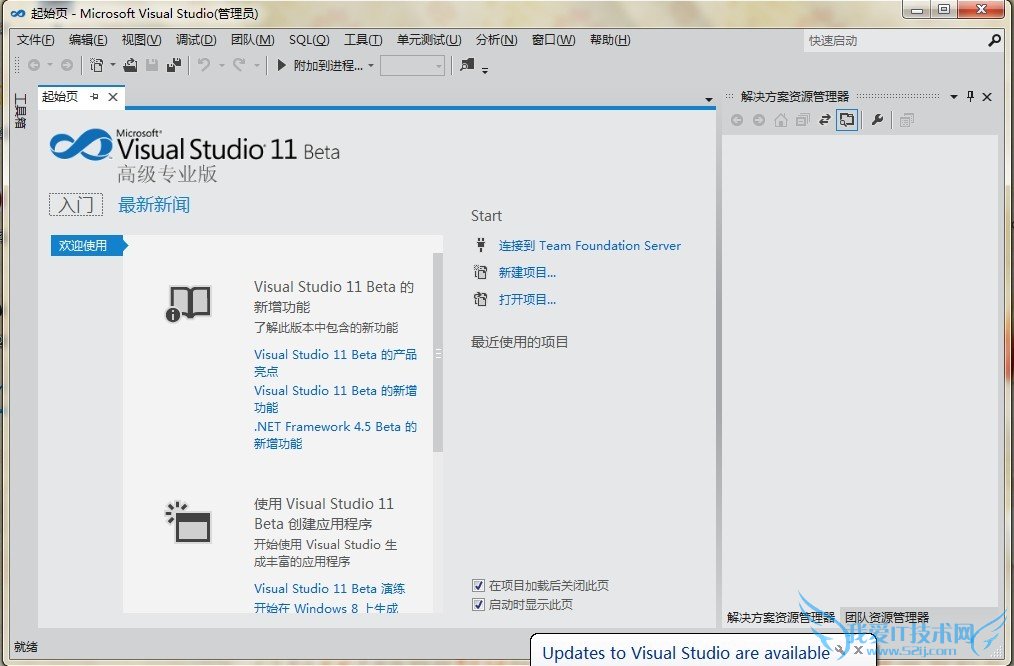Click the Save All toolbar icon

[174, 65]
